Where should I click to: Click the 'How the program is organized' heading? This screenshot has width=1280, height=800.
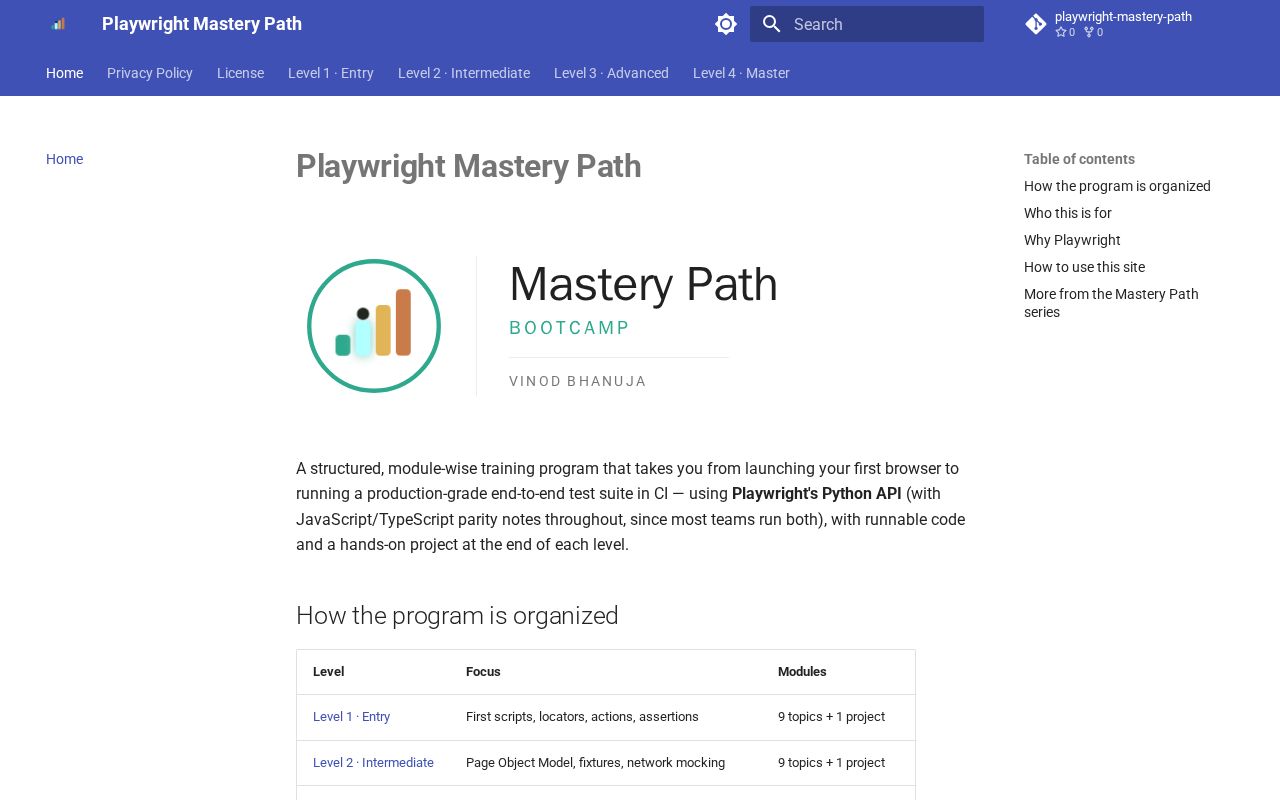457,615
